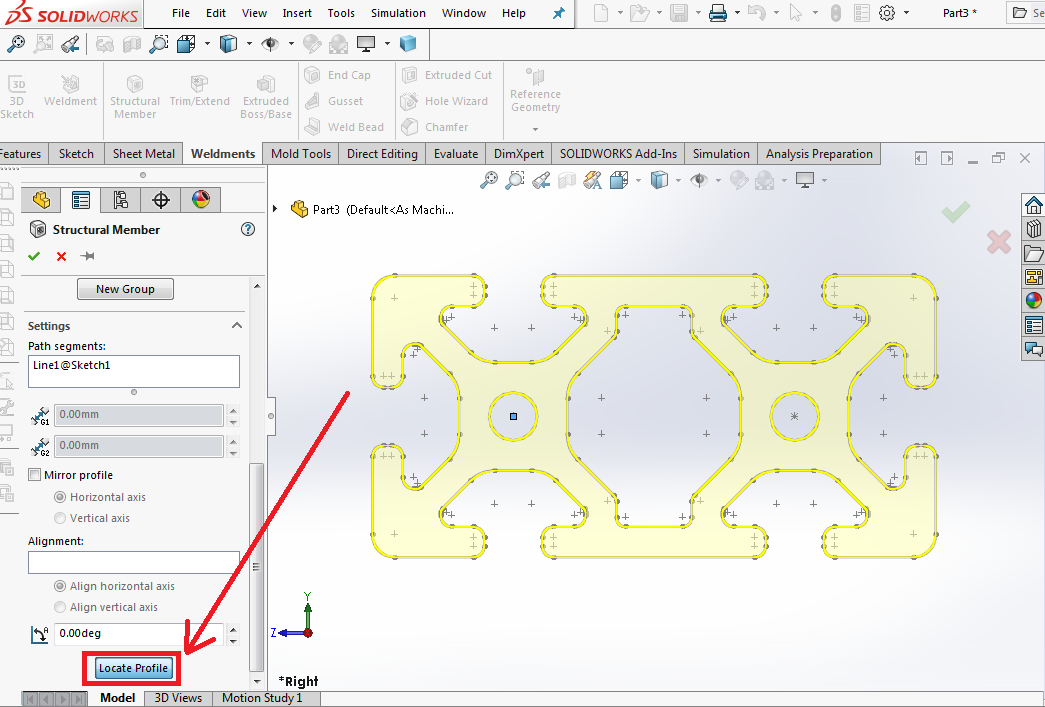Open the dropdown arrow next to Print
This screenshot has height=707, width=1045.
pos(737,13)
